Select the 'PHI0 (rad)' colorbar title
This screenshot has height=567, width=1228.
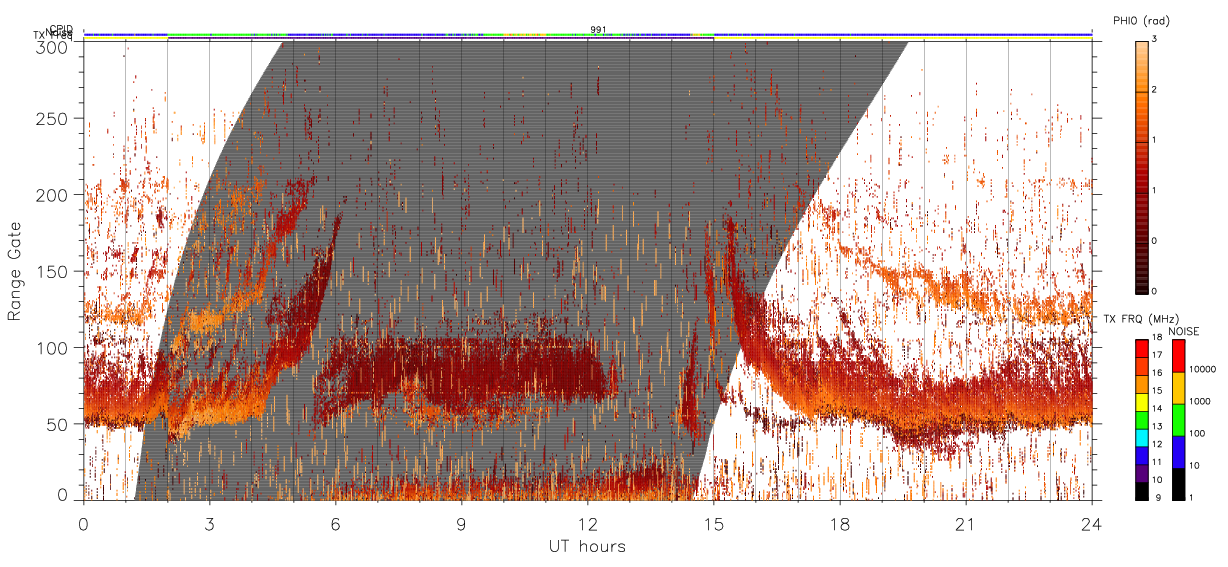pos(1139,21)
